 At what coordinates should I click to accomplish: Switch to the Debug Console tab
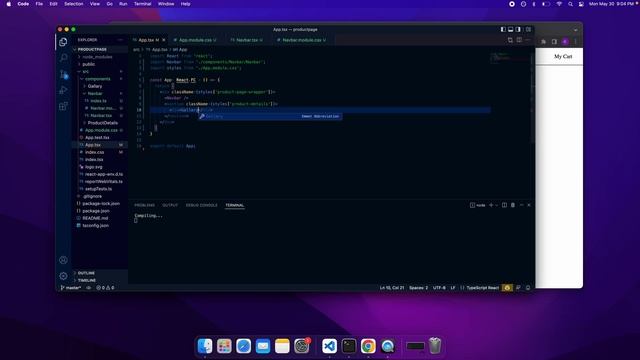(202, 205)
